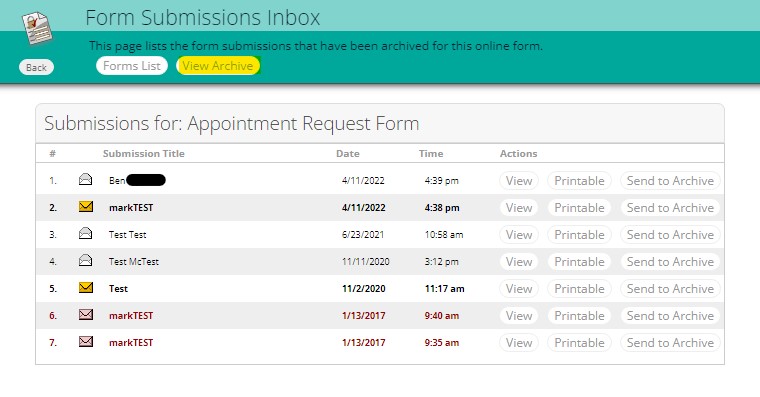760x397 pixels.
Task: Click opened envelope icon beside Test McTest
Action: click(85, 261)
